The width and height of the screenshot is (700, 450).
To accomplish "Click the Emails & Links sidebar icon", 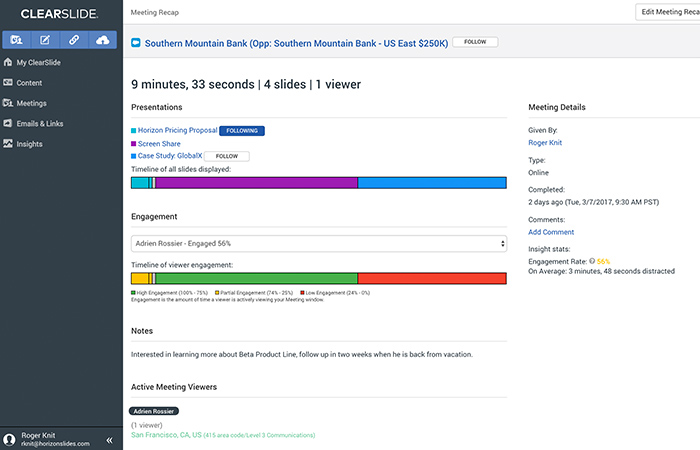I will pyautogui.click(x=8, y=123).
